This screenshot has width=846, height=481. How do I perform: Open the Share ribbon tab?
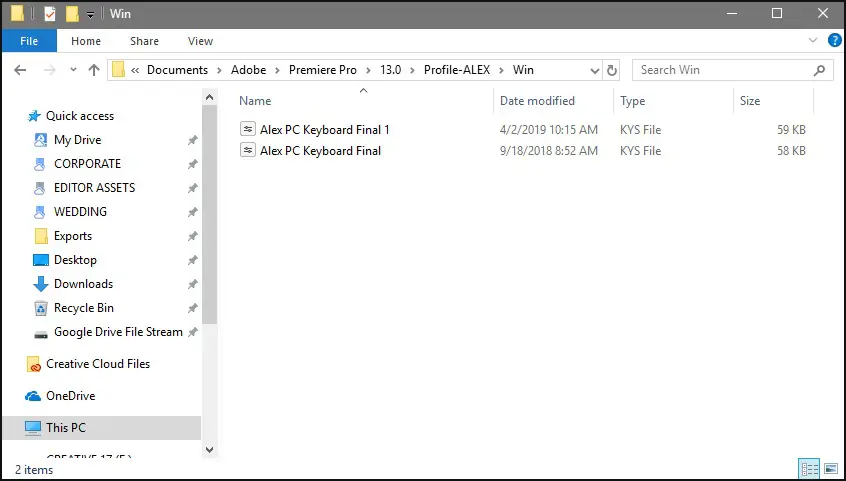click(x=144, y=41)
